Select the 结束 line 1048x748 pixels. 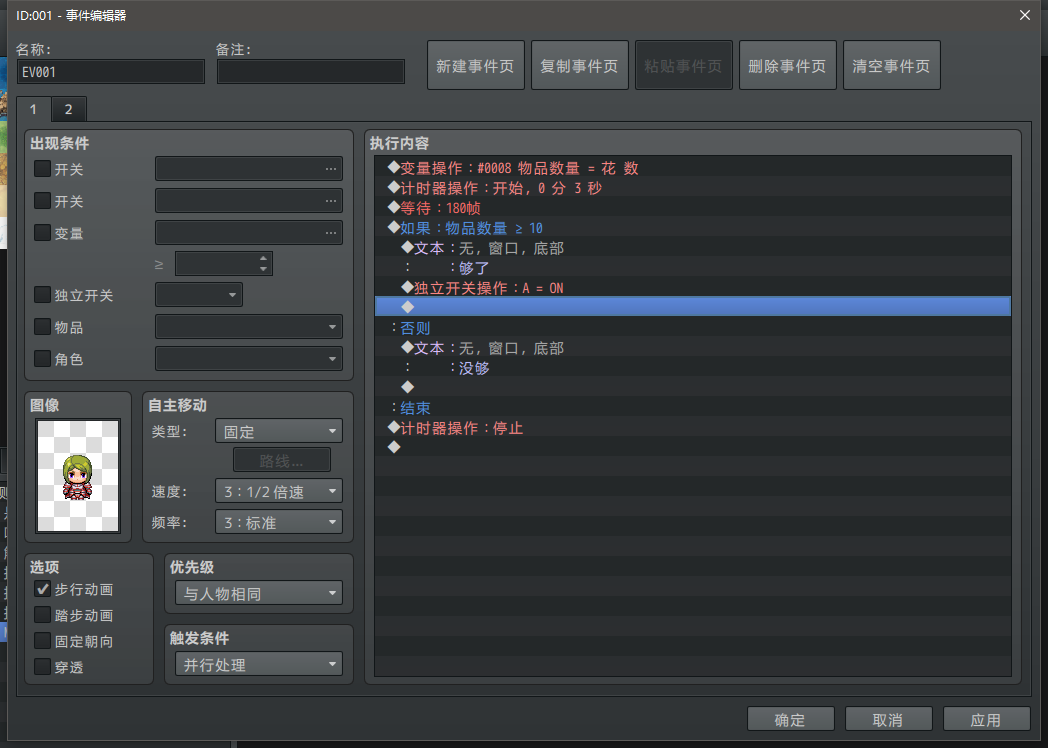pos(693,408)
